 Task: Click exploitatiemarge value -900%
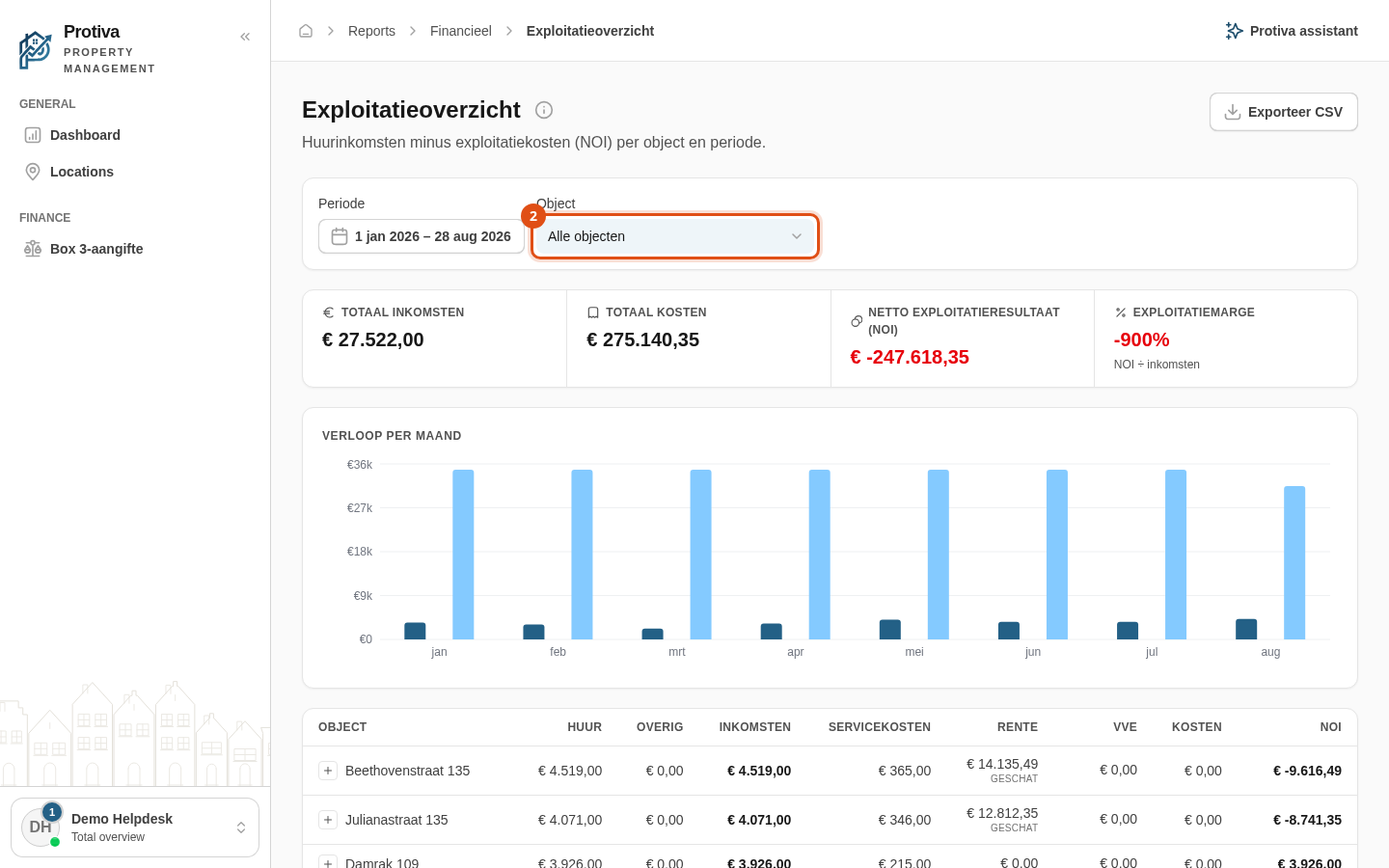[x=1142, y=339]
